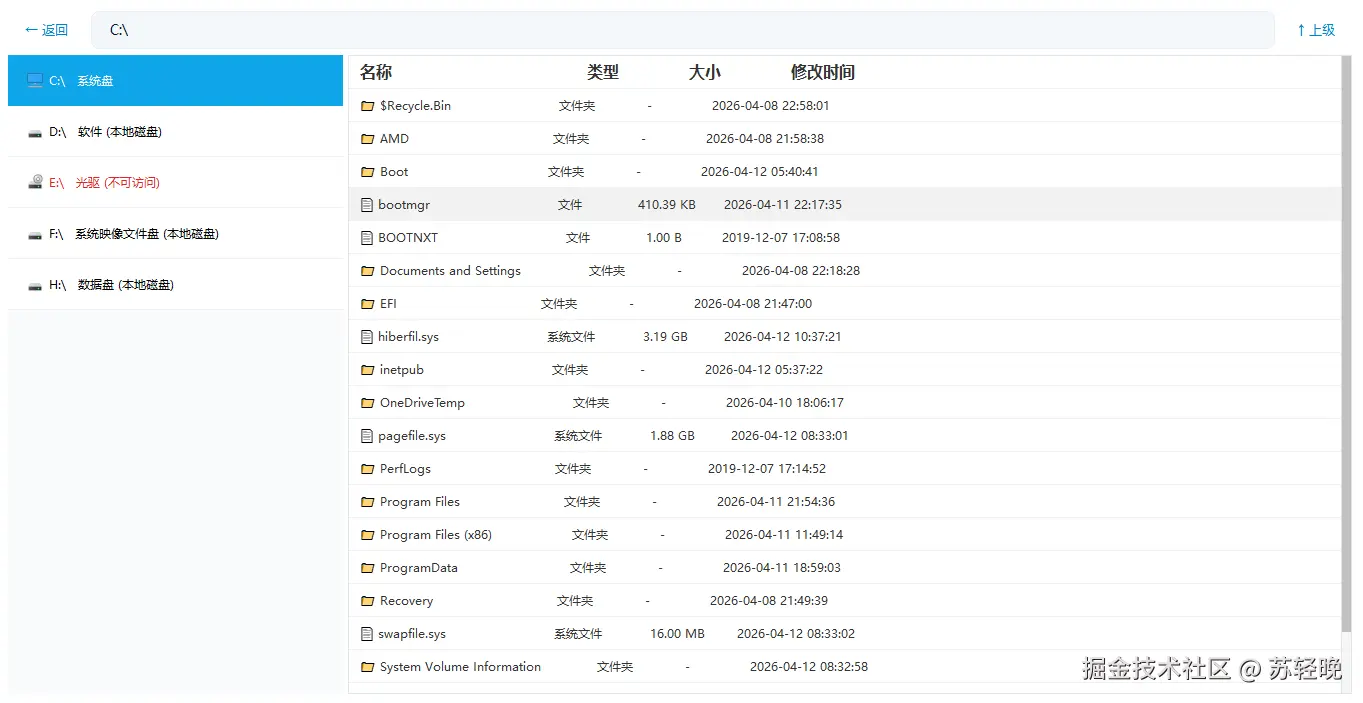The width and height of the screenshot is (1363, 703).
Task: Click the 返回 back button
Action: pos(45,29)
